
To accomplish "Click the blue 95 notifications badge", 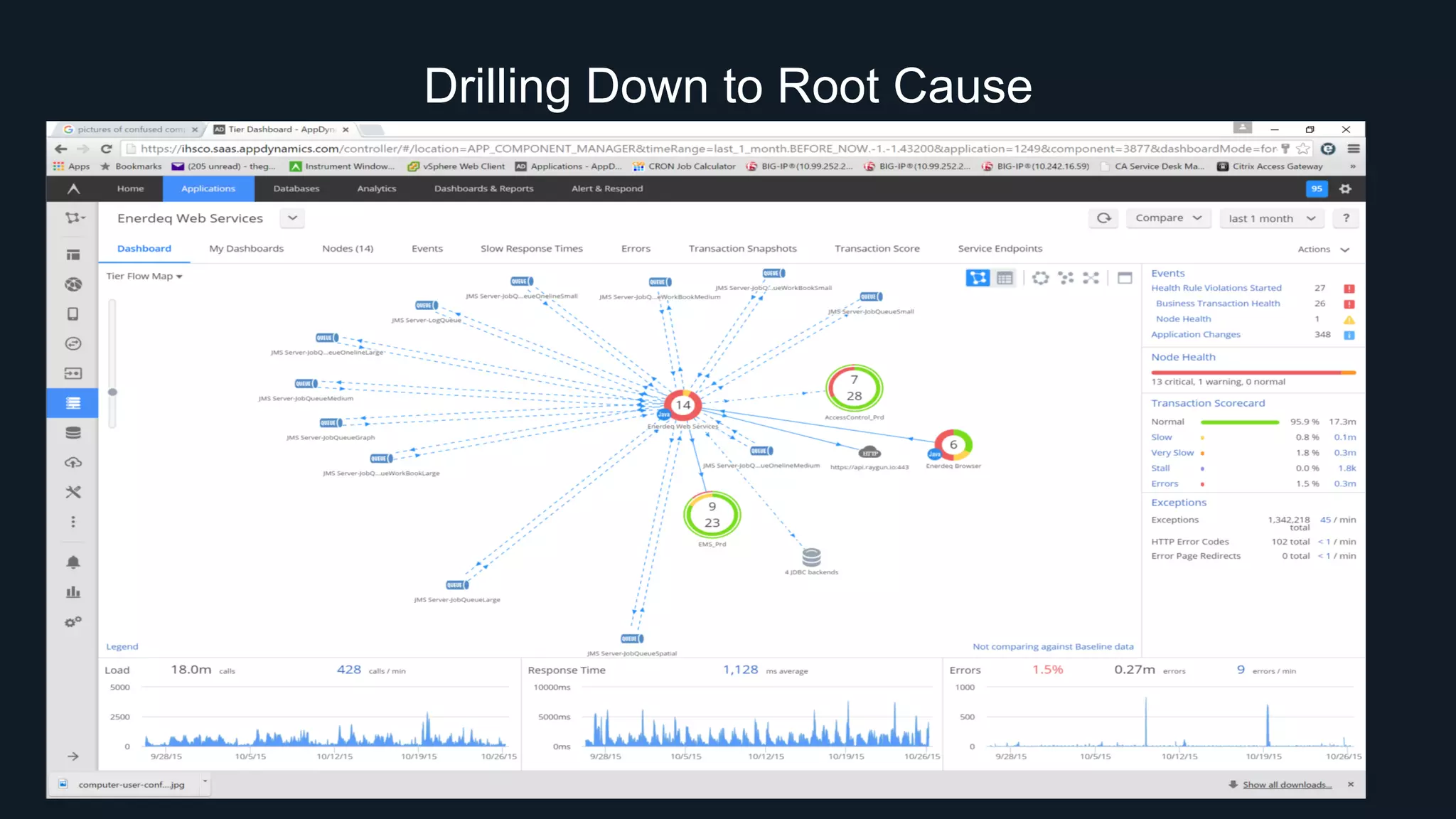I will pos(1317,188).
